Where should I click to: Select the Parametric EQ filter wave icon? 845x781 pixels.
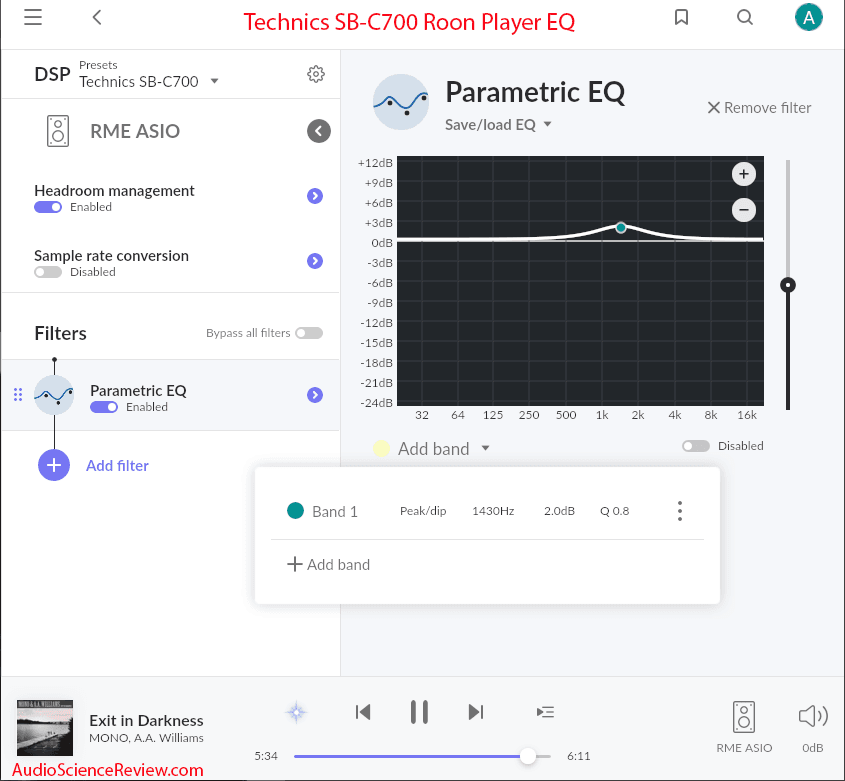[54, 395]
